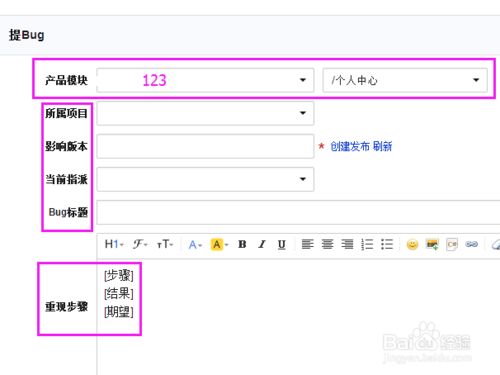Click the [步骤] line in editor
Viewport: 500px width, 375px height.
click(119, 275)
